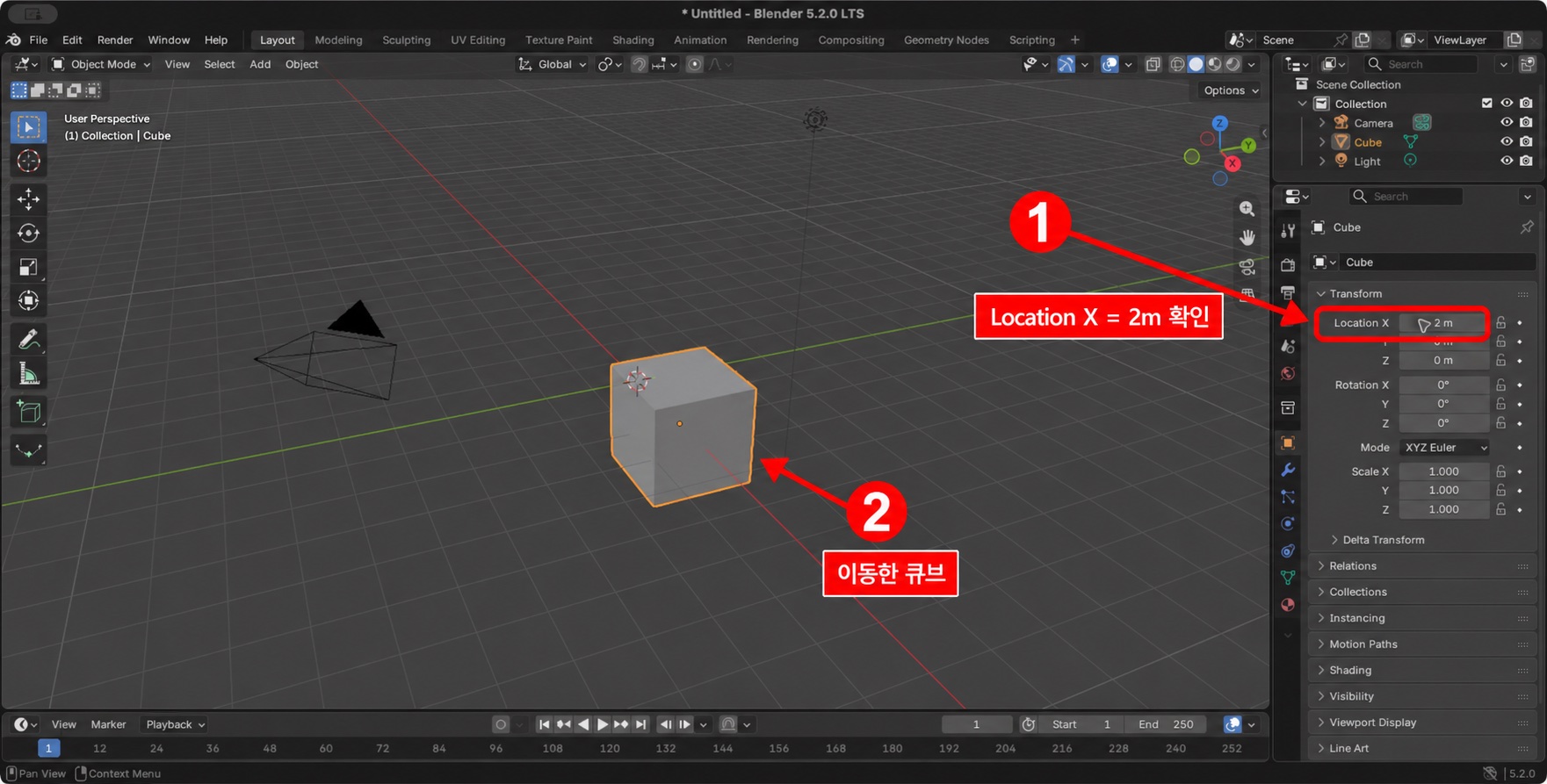
Task: Open the Tool properties tab
Action: (1288, 230)
